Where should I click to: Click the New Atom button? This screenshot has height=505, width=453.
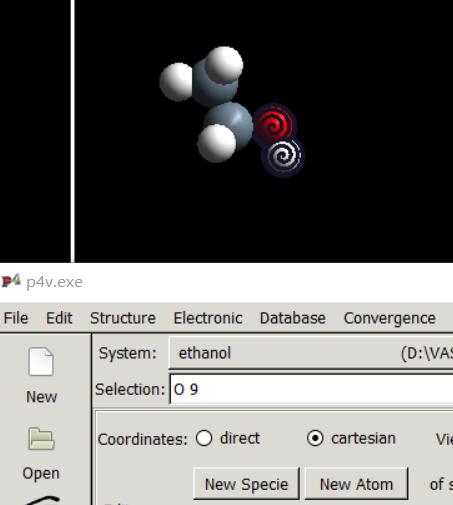pos(356,484)
